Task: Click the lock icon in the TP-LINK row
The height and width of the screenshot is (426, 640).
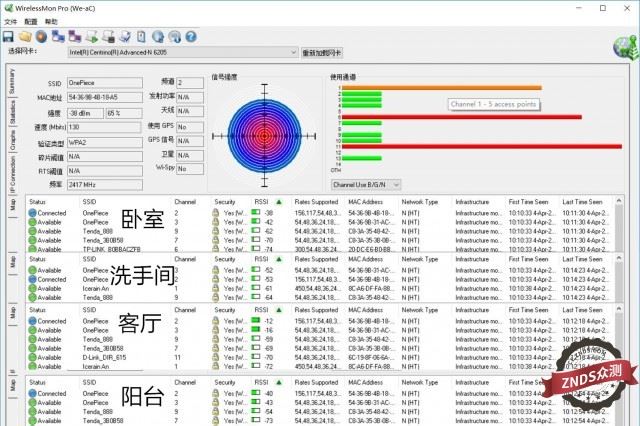Action: [x=216, y=249]
